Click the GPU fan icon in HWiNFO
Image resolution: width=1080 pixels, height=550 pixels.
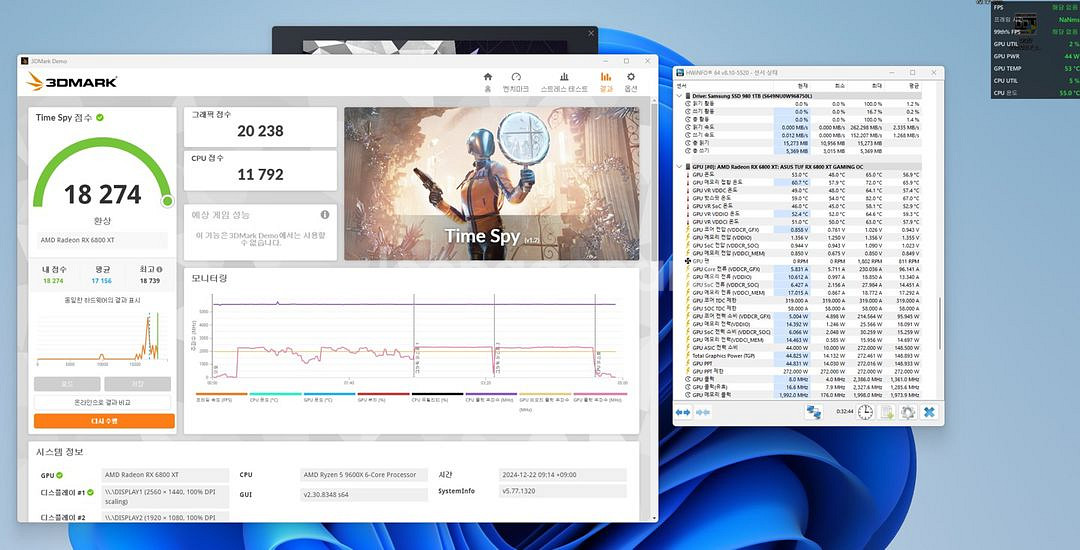click(688, 261)
